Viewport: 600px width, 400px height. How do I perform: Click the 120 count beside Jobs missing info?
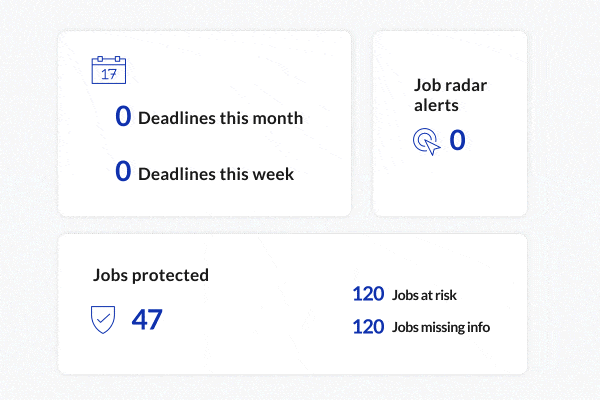(x=368, y=327)
